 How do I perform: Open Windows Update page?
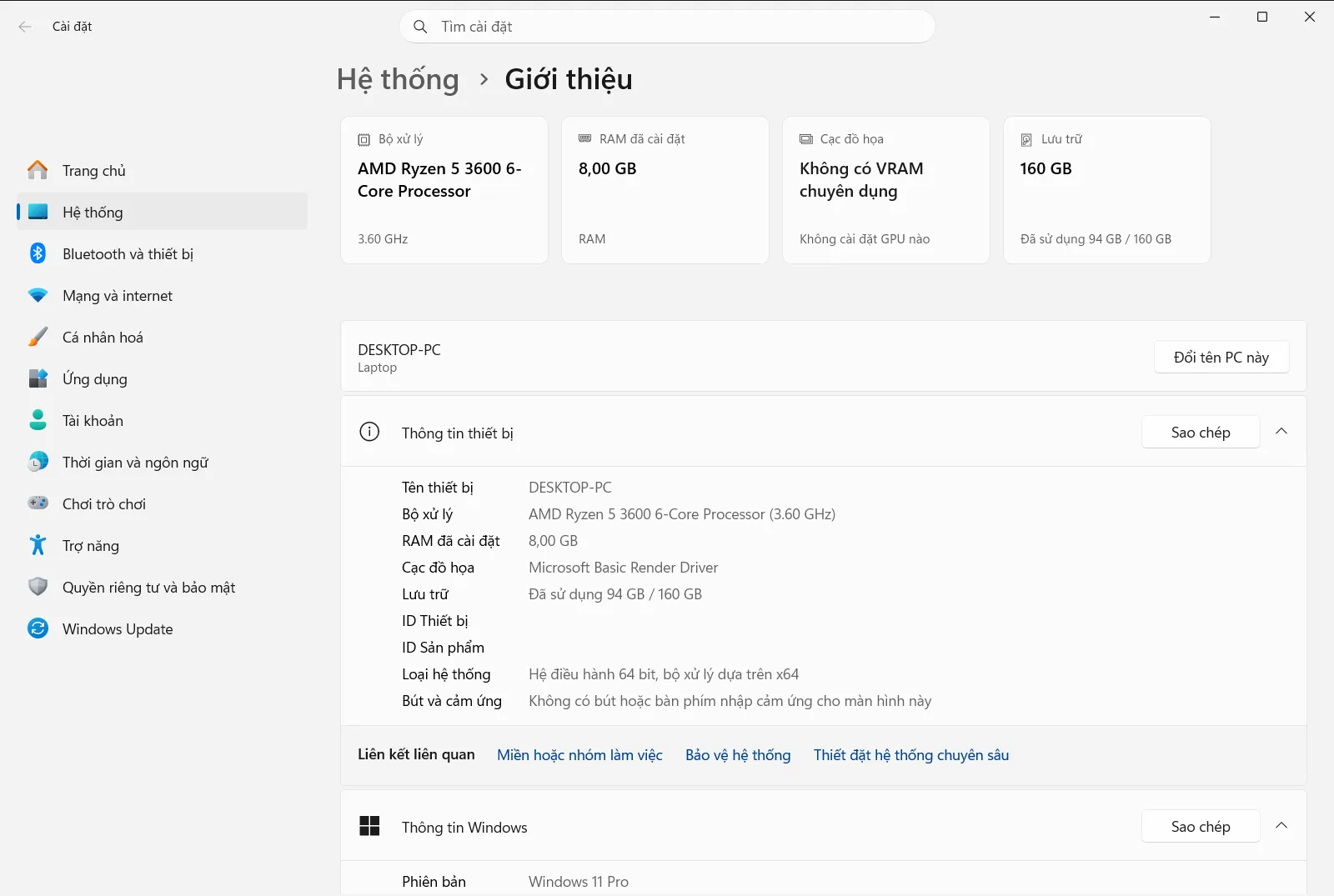pos(162,628)
